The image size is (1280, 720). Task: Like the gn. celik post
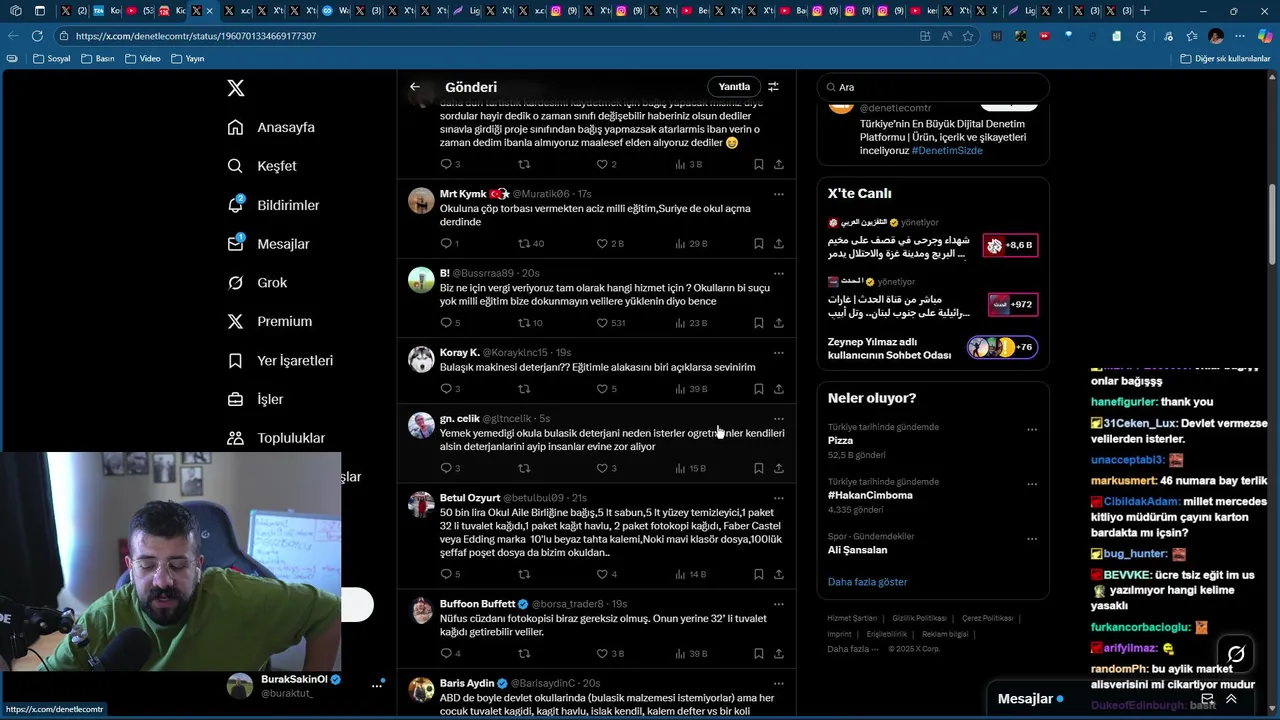click(607, 468)
